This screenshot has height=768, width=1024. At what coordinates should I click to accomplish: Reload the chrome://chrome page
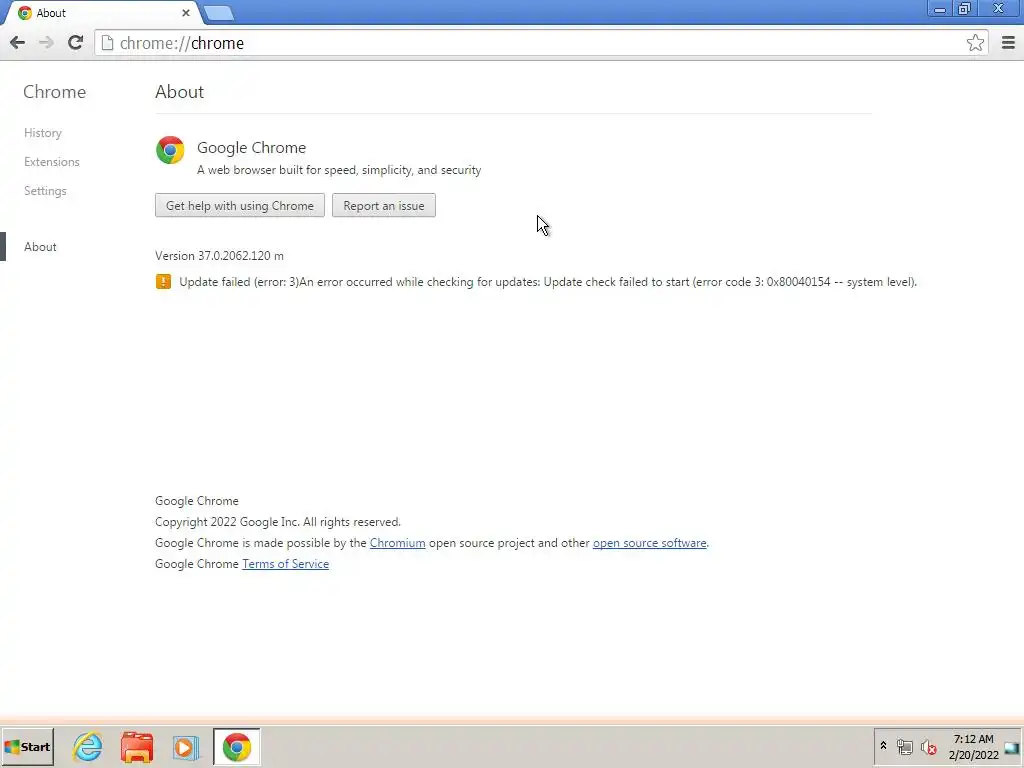pos(75,43)
